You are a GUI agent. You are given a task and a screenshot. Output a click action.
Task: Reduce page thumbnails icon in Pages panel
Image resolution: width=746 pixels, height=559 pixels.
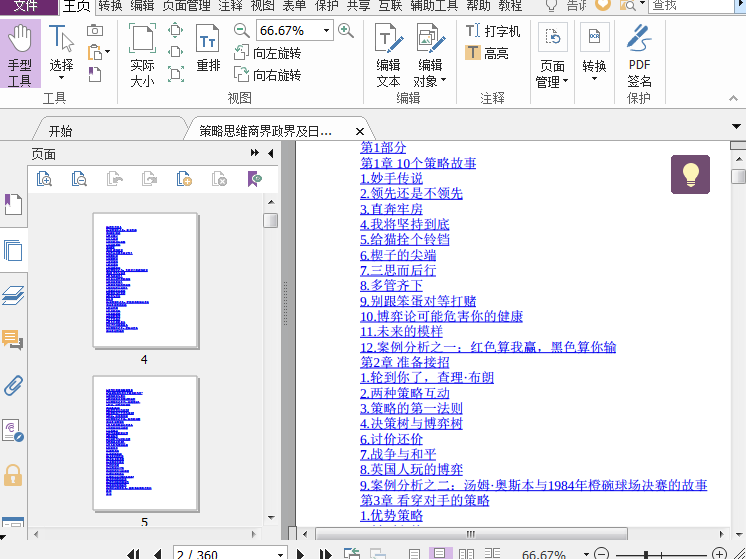click(x=79, y=179)
